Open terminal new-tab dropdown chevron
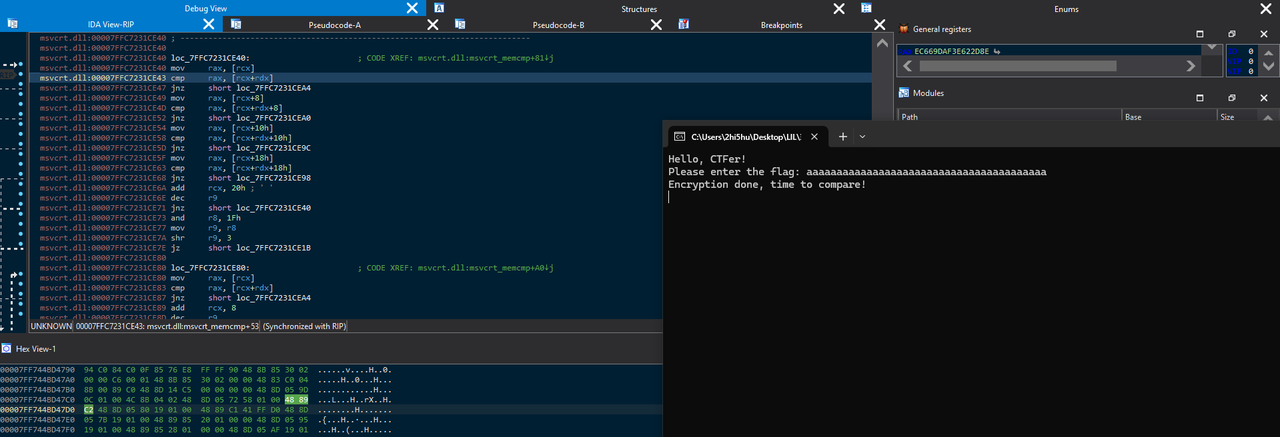The height and width of the screenshot is (437, 1280). click(x=863, y=136)
